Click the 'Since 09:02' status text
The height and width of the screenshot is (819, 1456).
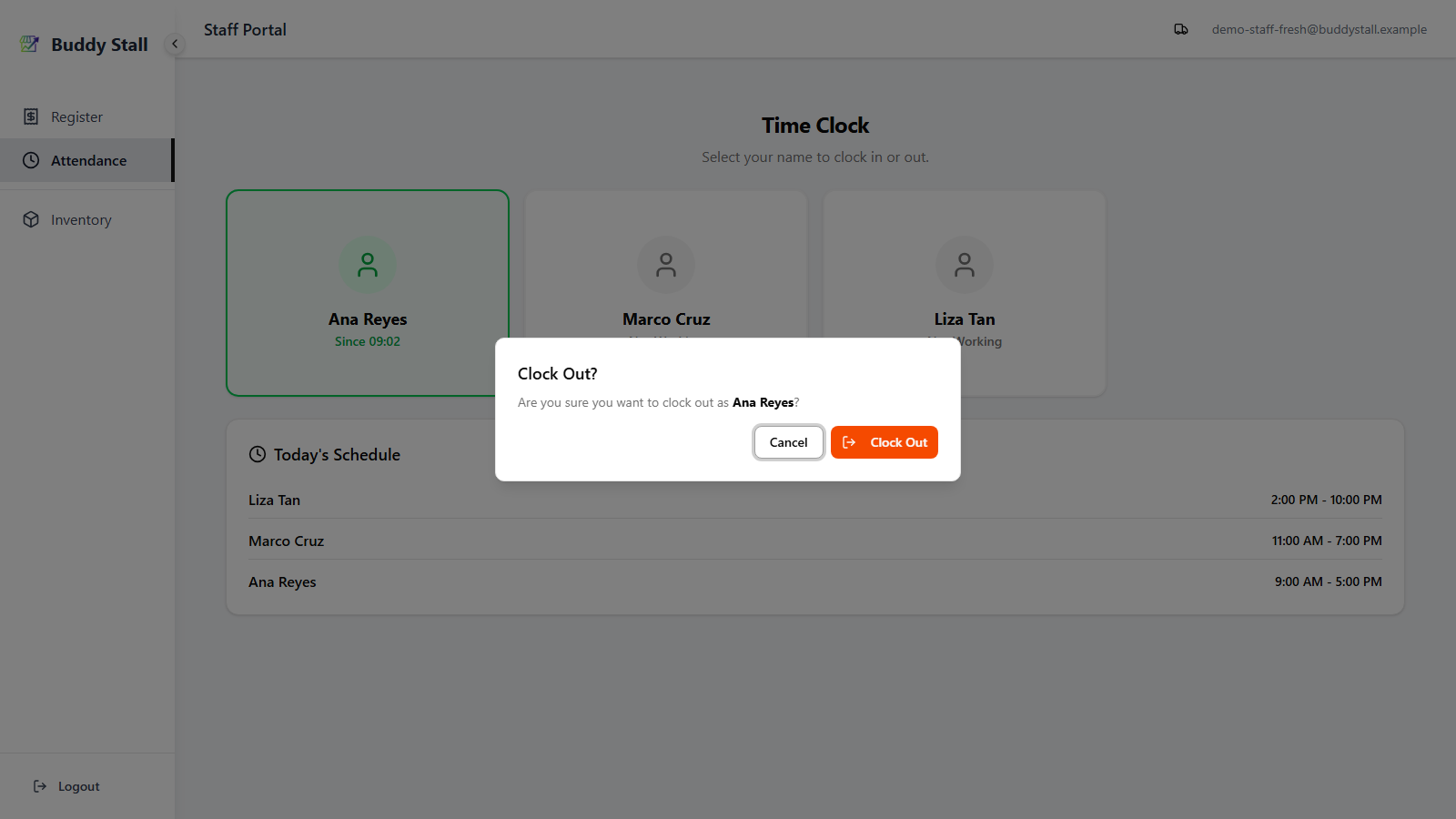pos(368,341)
